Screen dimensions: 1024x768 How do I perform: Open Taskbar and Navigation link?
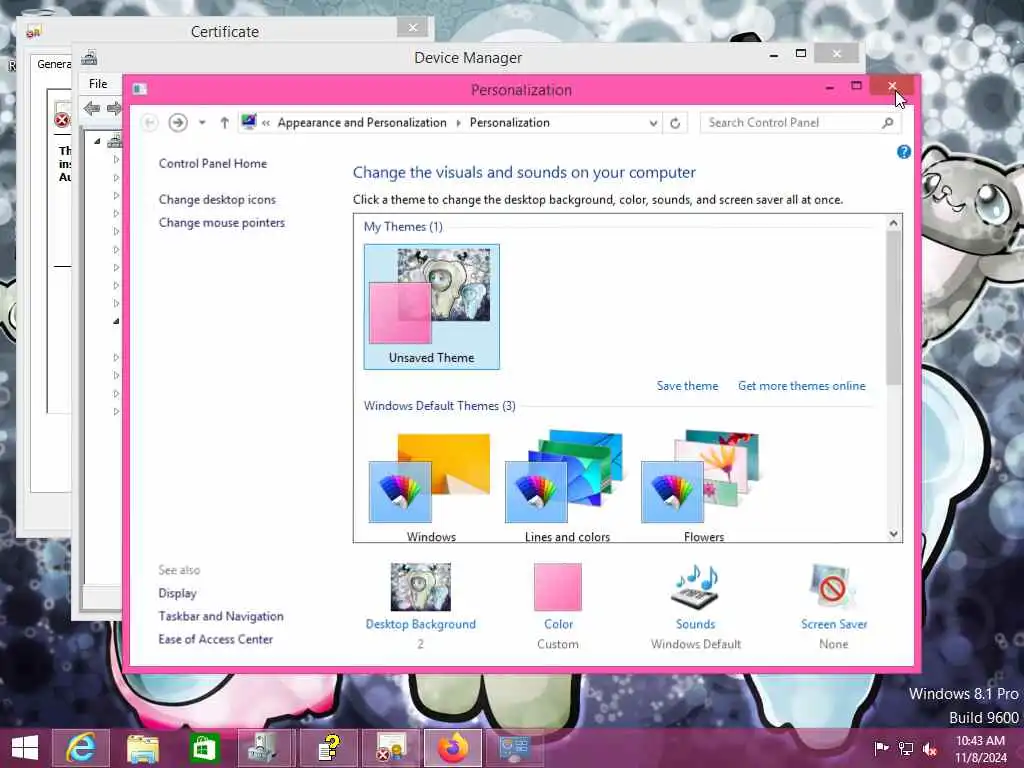pos(221,616)
